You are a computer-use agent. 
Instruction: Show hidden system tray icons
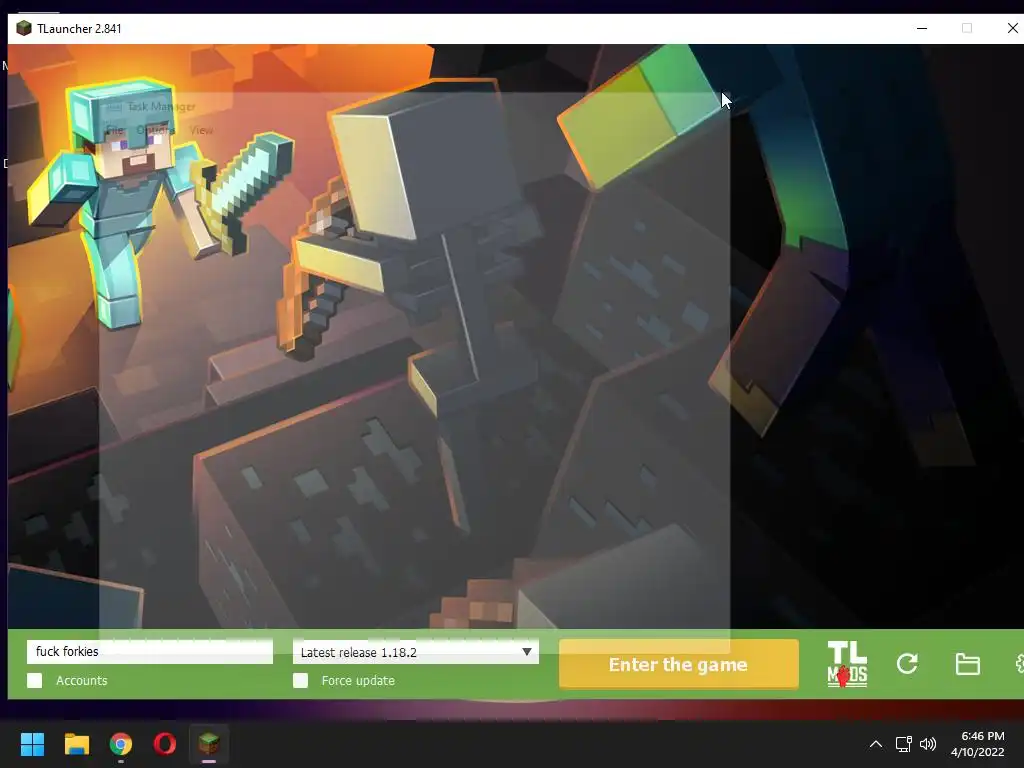click(x=876, y=744)
